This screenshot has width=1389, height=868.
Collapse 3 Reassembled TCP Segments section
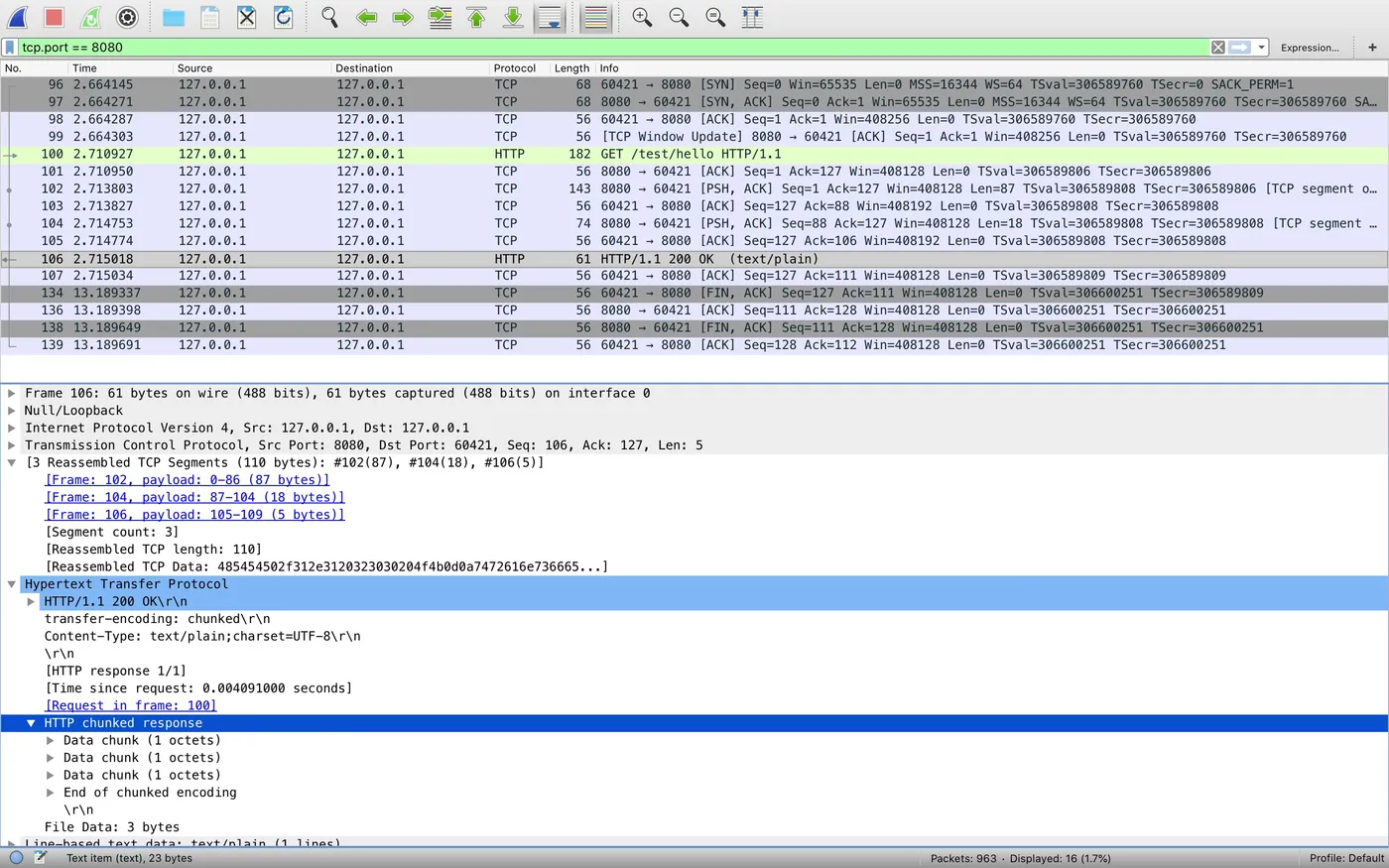click(12, 462)
